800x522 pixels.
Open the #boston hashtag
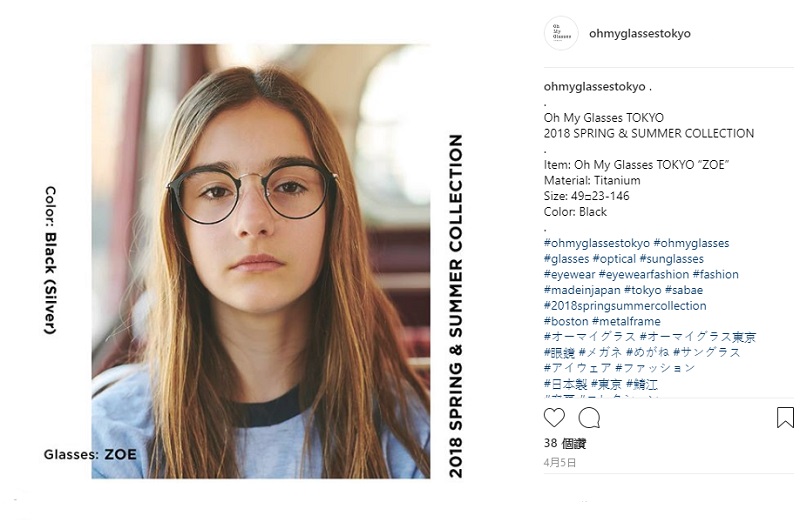pyautogui.click(x=566, y=321)
